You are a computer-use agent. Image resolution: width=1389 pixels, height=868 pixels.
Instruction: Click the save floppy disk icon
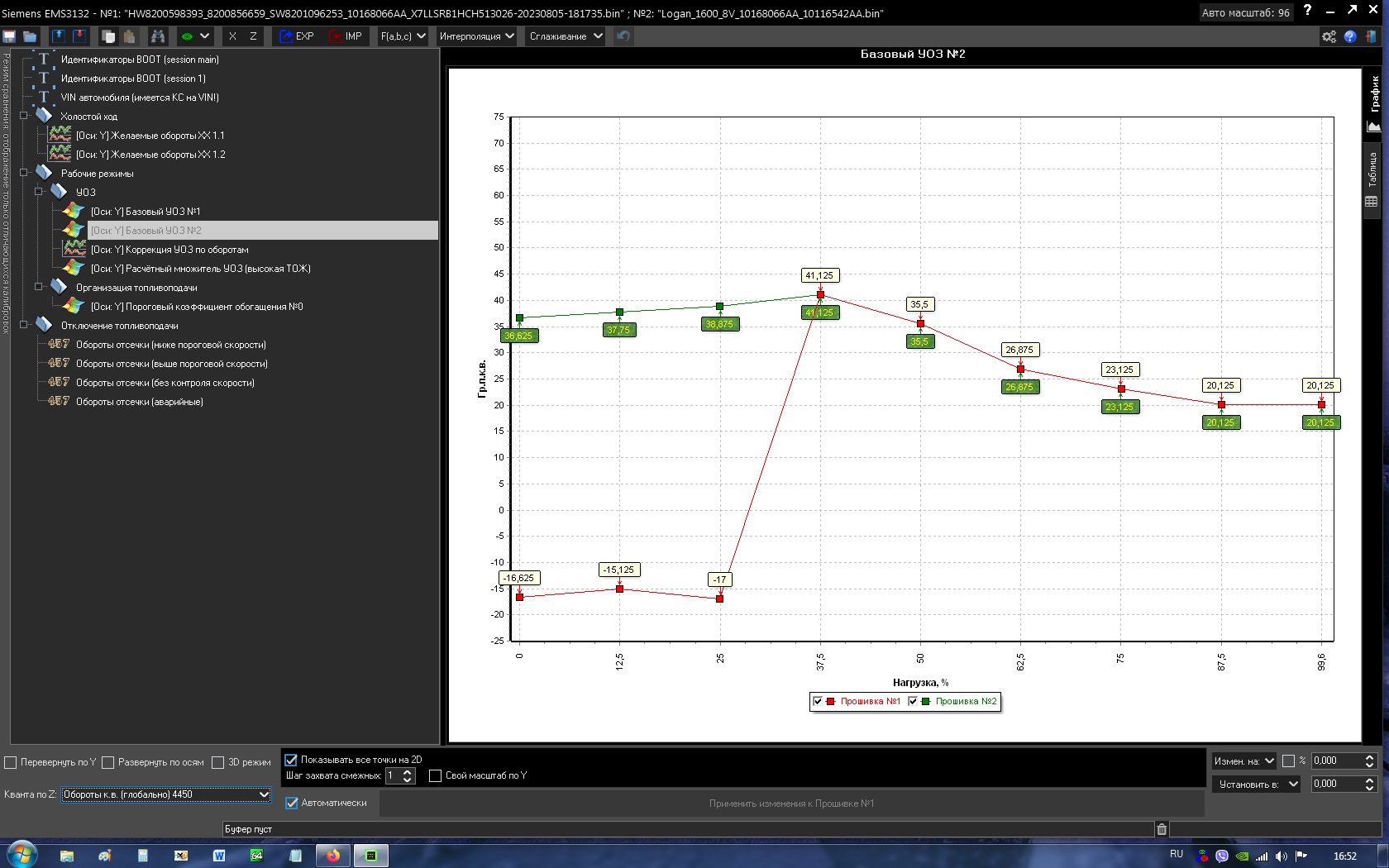(x=9, y=36)
